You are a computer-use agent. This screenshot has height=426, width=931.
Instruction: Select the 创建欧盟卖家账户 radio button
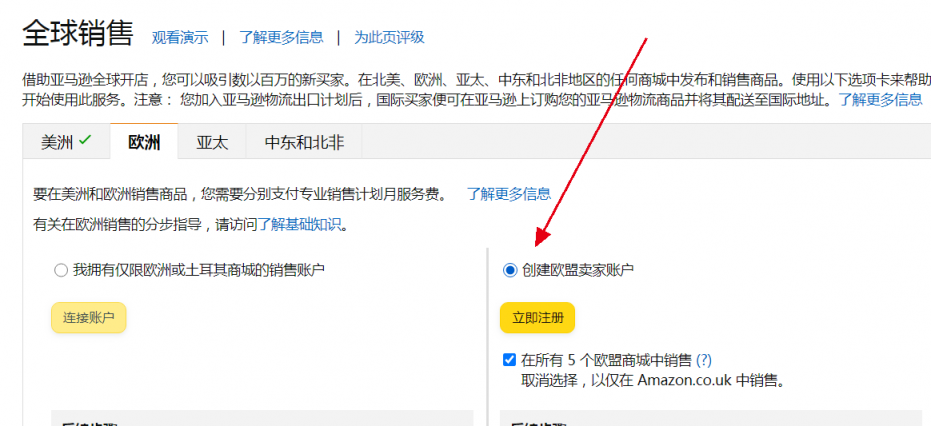(x=509, y=271)
